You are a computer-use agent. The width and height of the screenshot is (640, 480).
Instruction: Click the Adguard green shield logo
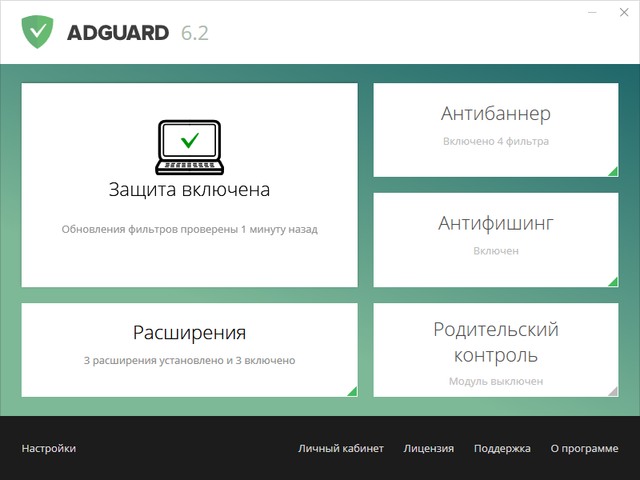click(38, 32)
